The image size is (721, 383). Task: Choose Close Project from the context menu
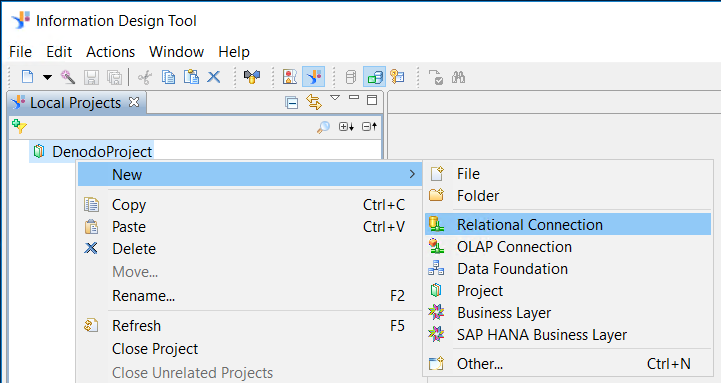click(x=250, y=349)
